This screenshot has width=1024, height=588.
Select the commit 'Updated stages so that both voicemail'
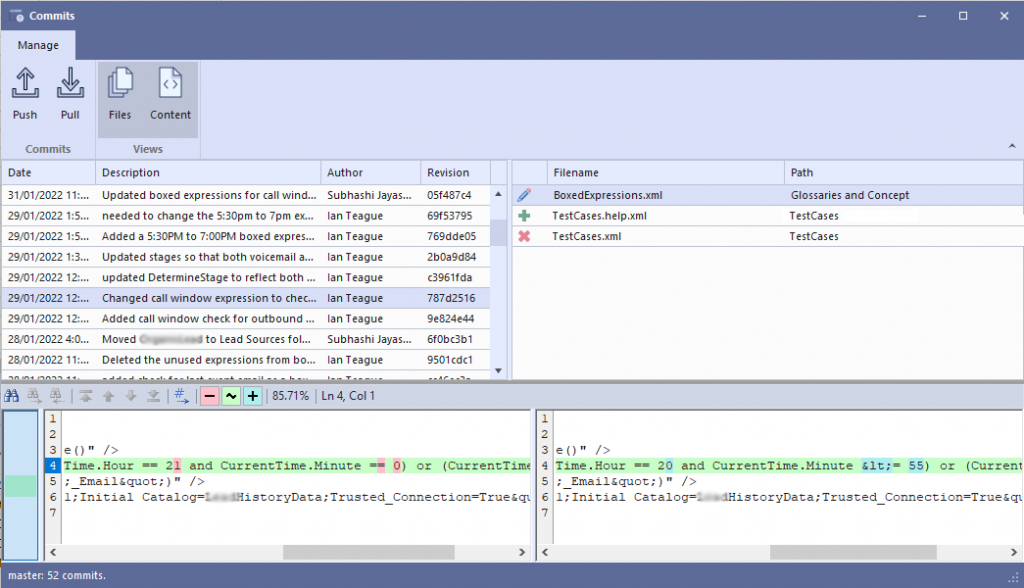(x=246, y=257)
